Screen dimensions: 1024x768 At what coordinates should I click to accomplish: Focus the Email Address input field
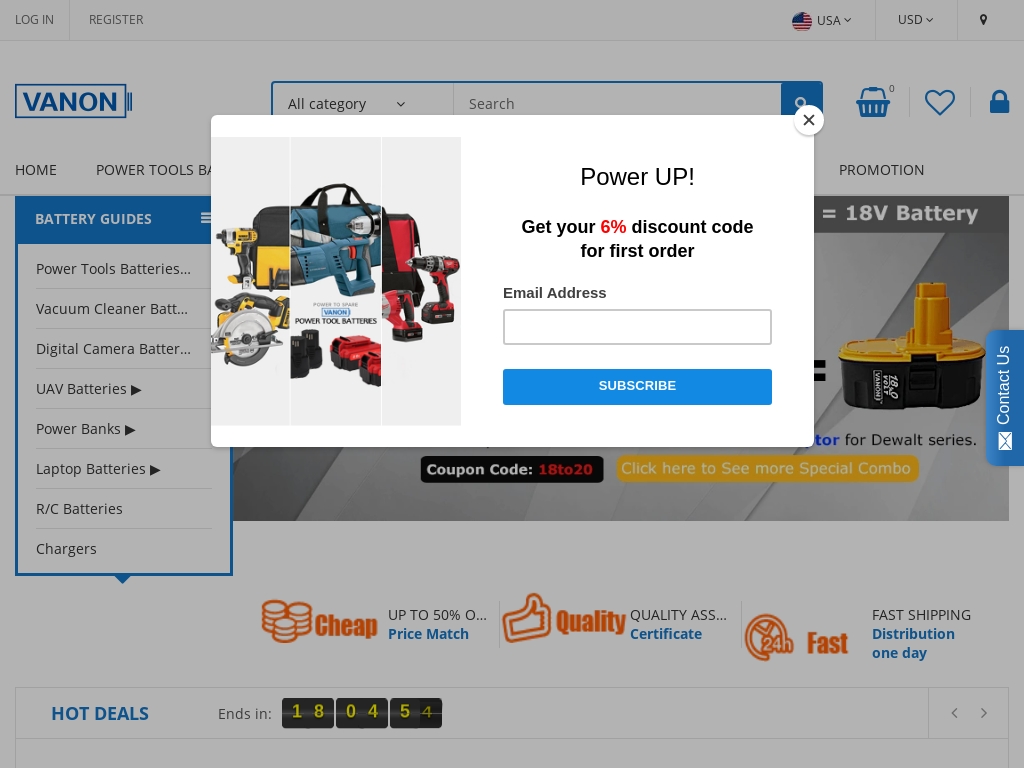click(x=637, y=327)
